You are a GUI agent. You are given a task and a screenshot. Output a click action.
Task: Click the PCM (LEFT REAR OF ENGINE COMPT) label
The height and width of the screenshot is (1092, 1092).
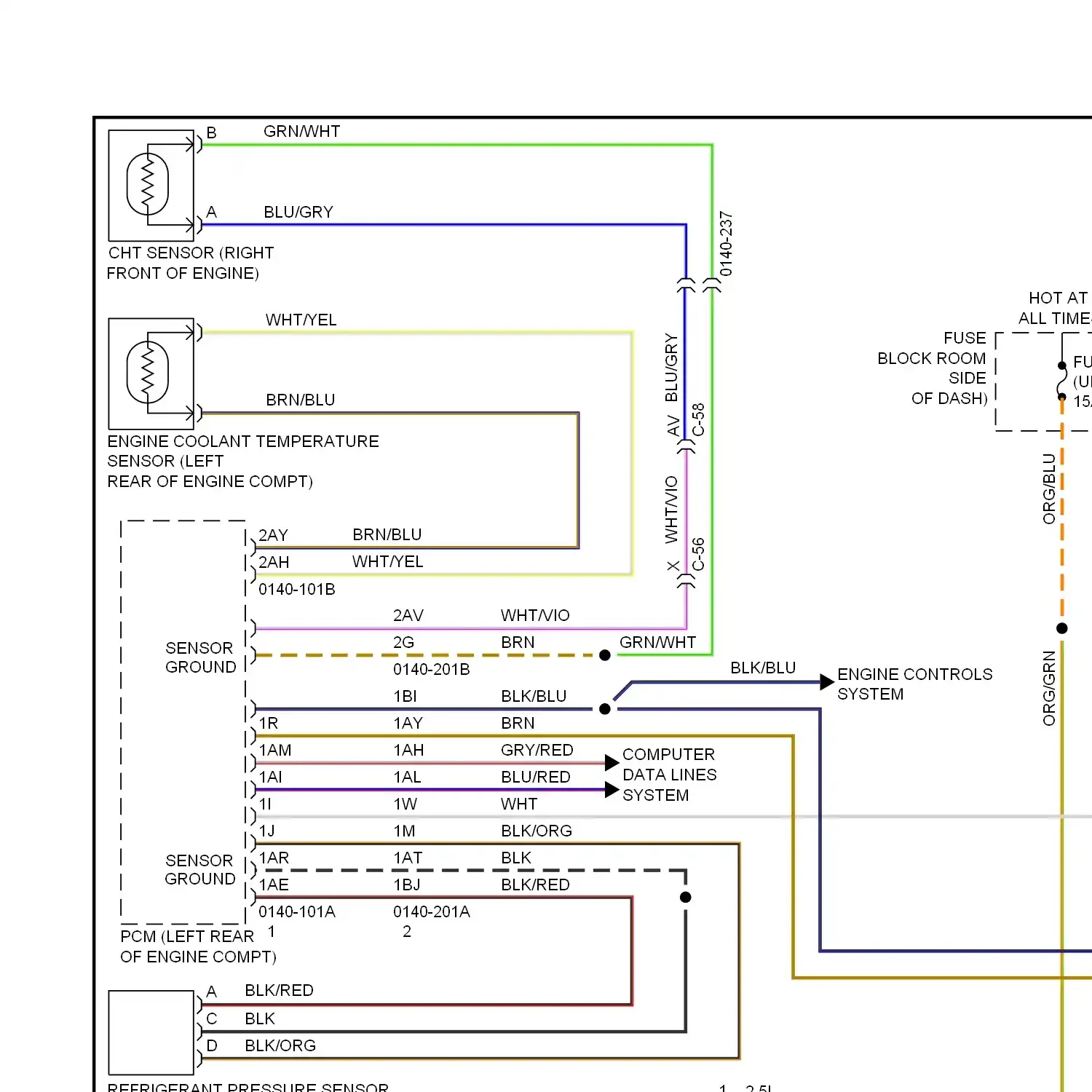point(198,946)
